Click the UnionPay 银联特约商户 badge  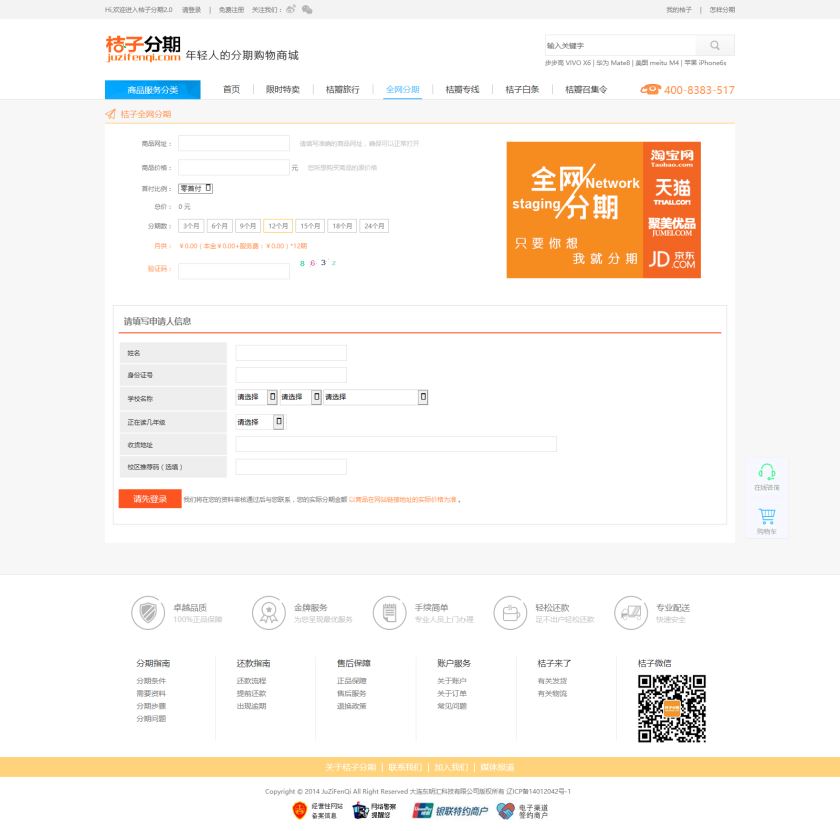click(450, 811)
